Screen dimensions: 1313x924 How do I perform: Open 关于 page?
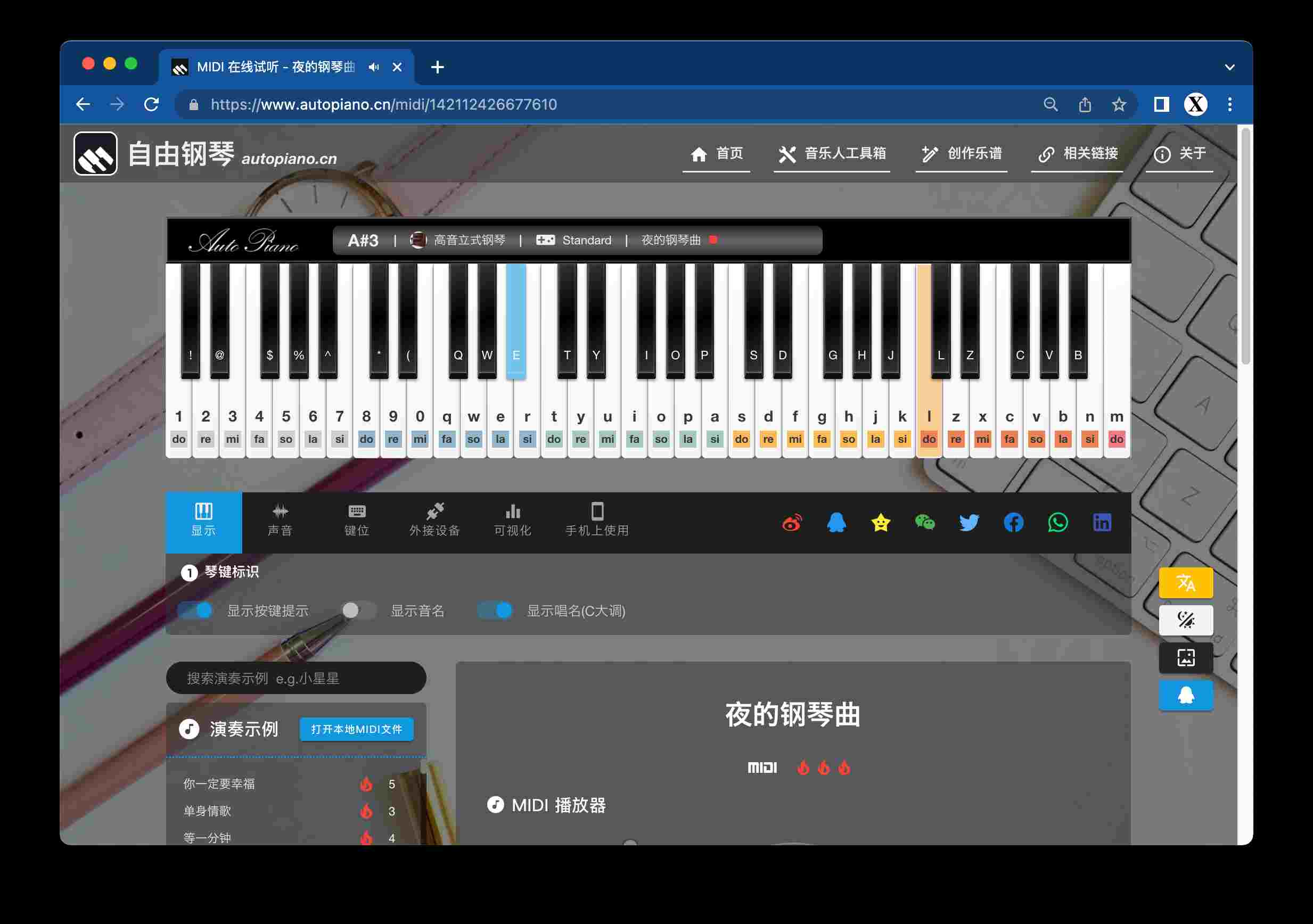tap(1180, 154)
